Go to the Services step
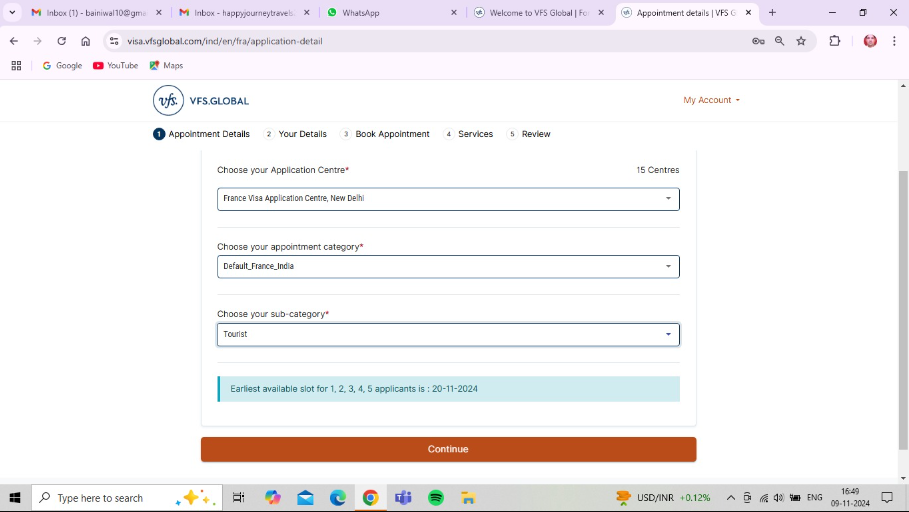This screenshot has height=512, width=909. pos(468,134)
